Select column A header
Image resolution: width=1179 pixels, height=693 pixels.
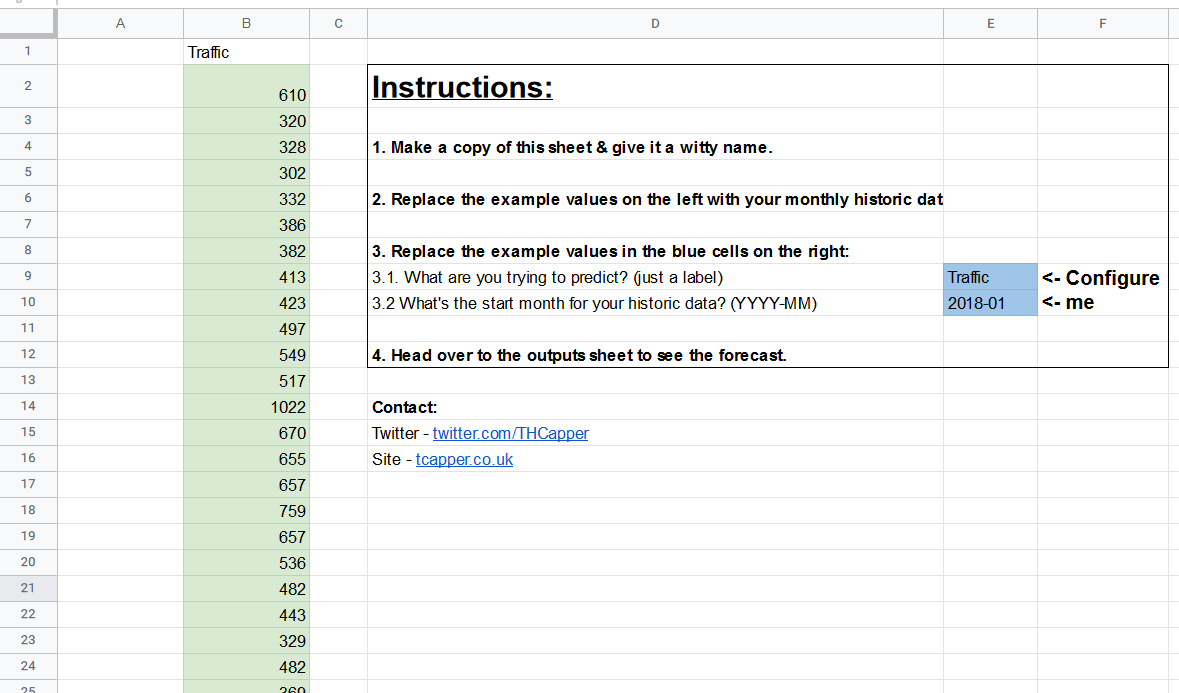coord(120,23)
